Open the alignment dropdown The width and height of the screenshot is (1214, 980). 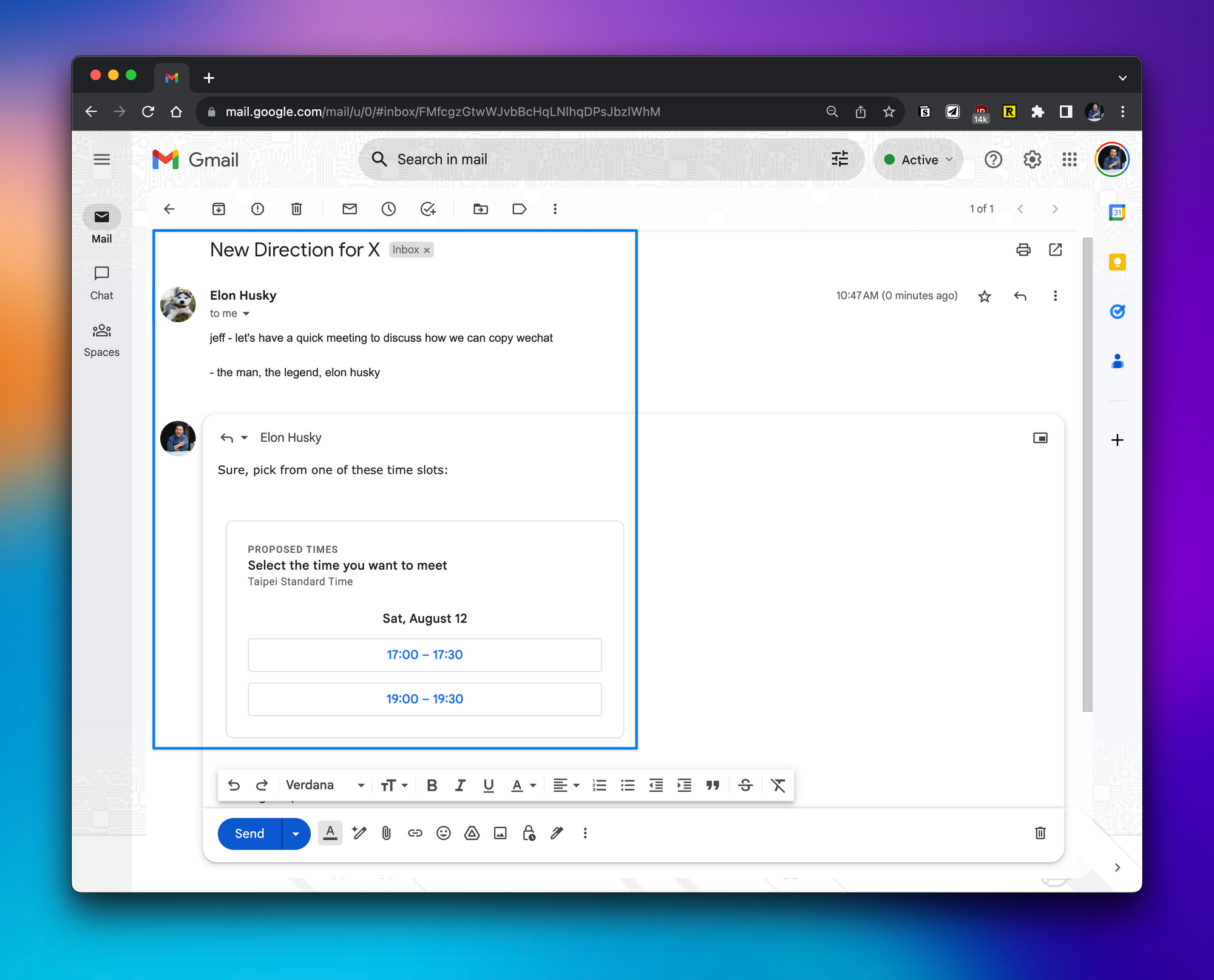point(566,785)
